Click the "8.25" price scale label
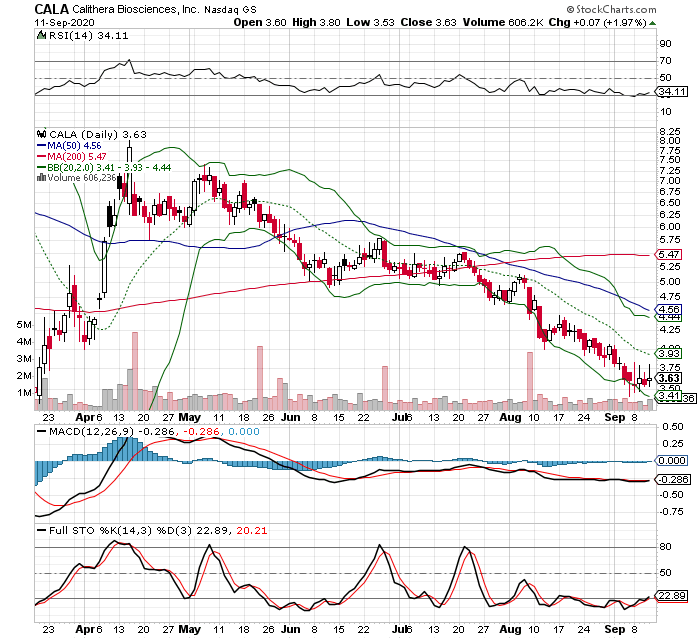This screenshot has width=700, height=639. click(x=670, y=131)
